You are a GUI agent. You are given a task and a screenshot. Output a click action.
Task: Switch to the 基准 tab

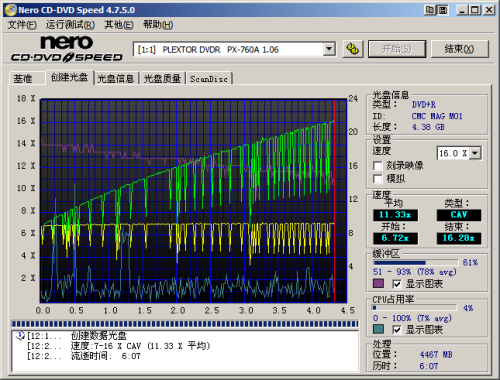tap(27, 79)
